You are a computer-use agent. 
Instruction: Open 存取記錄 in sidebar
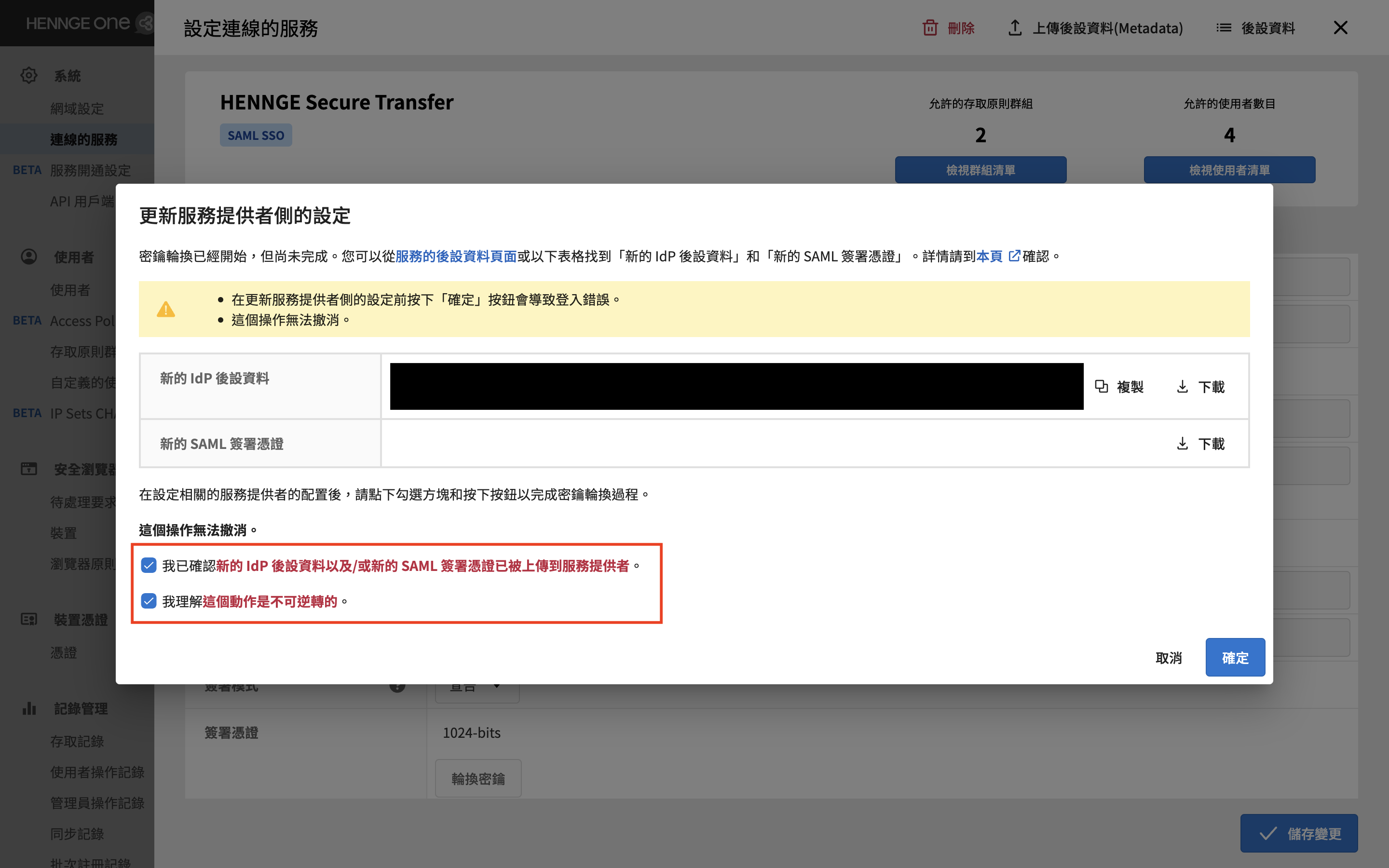click(77, 741)
